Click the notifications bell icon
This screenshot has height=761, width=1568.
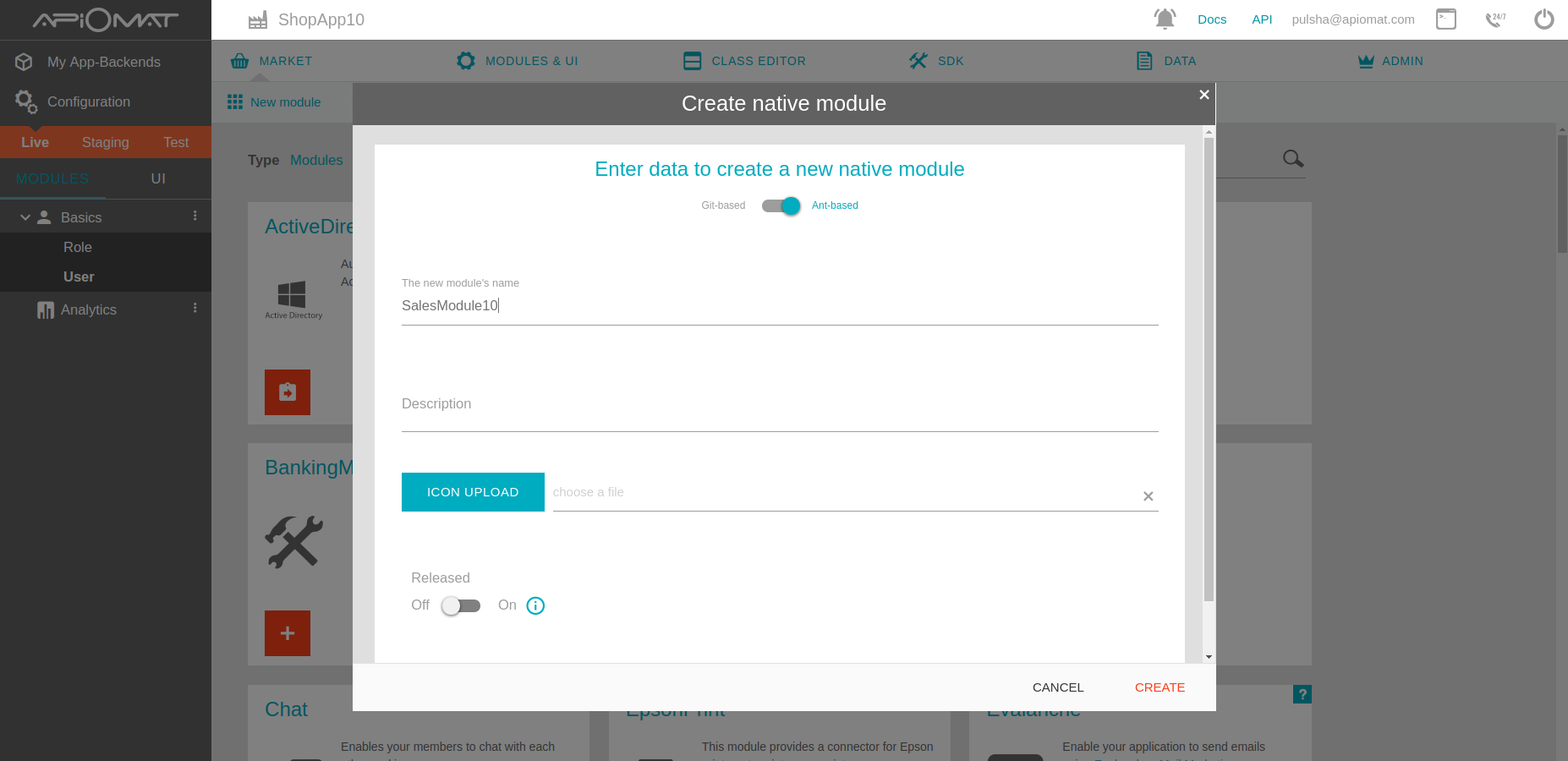[x=1165, y=19]
